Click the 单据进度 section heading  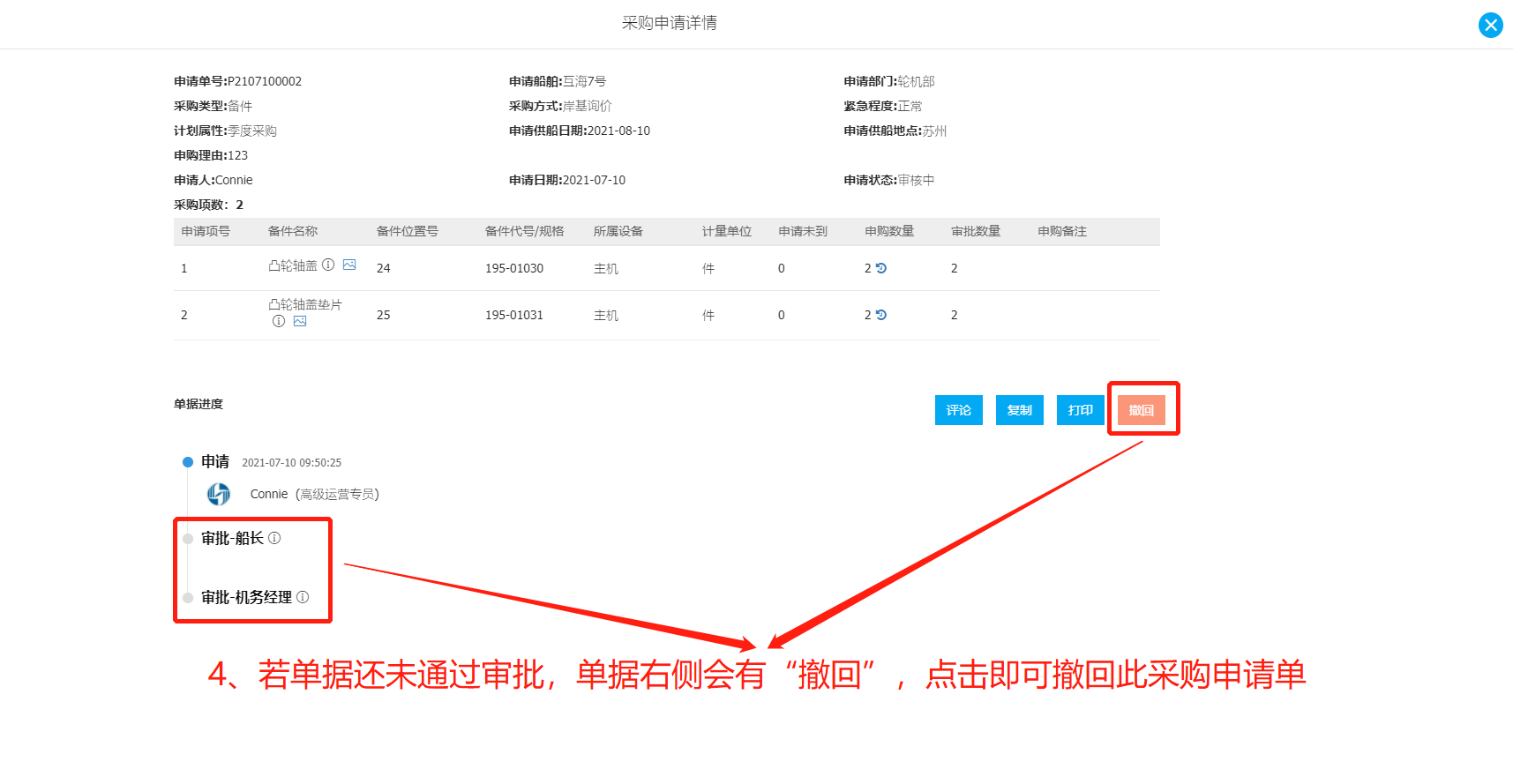pyautogui.click(x=198, y=404)
